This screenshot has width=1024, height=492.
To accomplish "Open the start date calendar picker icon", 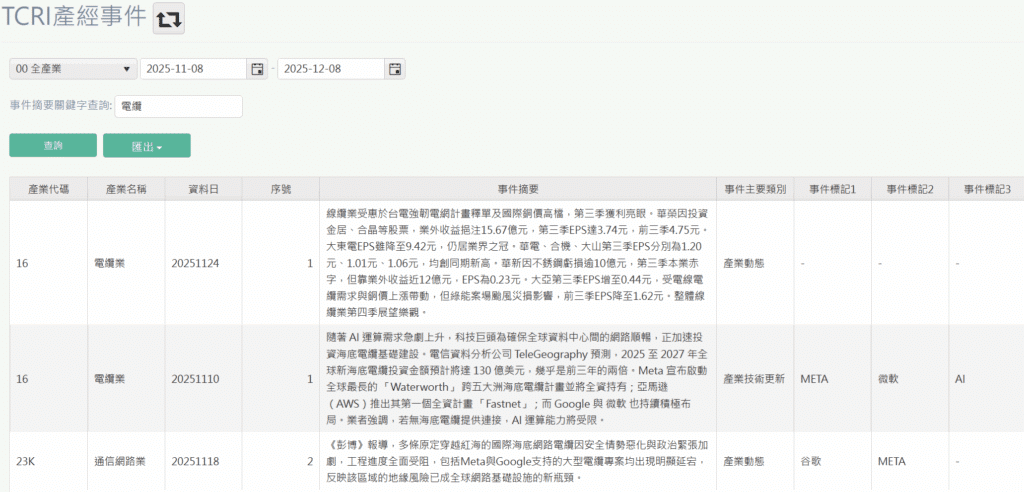I will pyautogui.click(x=257, y=69).
